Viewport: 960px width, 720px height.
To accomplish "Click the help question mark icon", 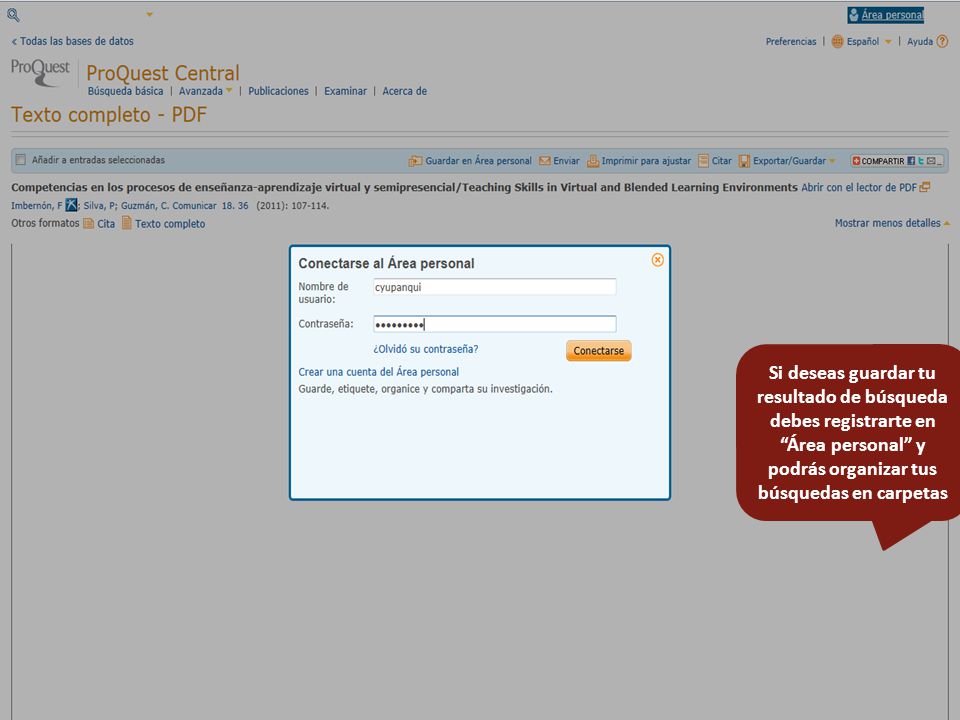I will tap(942, 42).
